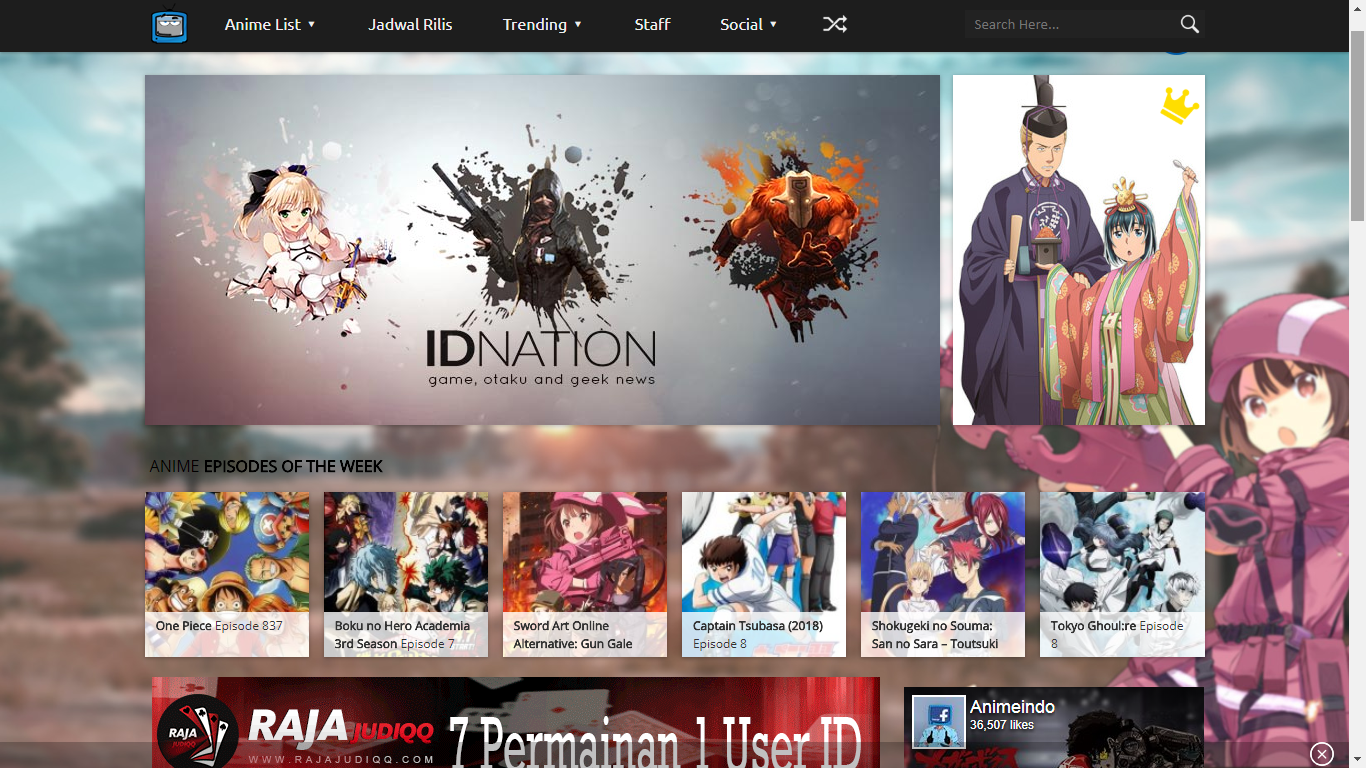The image size is (1366, 768).
Task: Click the Raja JudiQQ round logo
Action: click(x=198, y=732)
